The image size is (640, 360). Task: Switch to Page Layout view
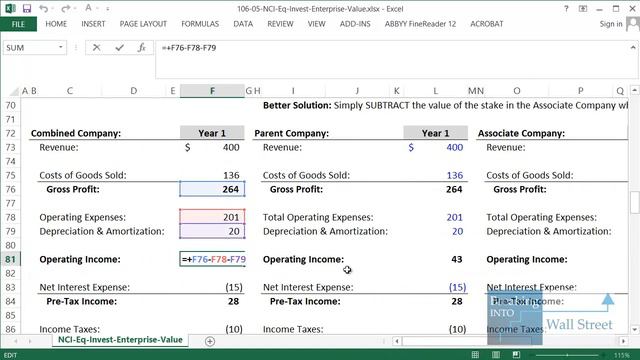pyautogui.click(x=496, y=355)
